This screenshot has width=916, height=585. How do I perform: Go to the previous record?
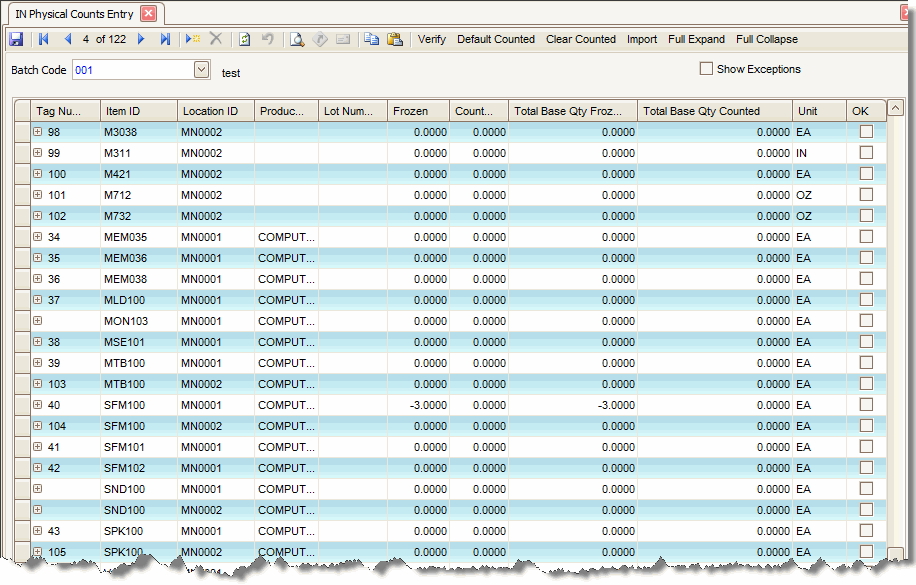pos(68,39)
